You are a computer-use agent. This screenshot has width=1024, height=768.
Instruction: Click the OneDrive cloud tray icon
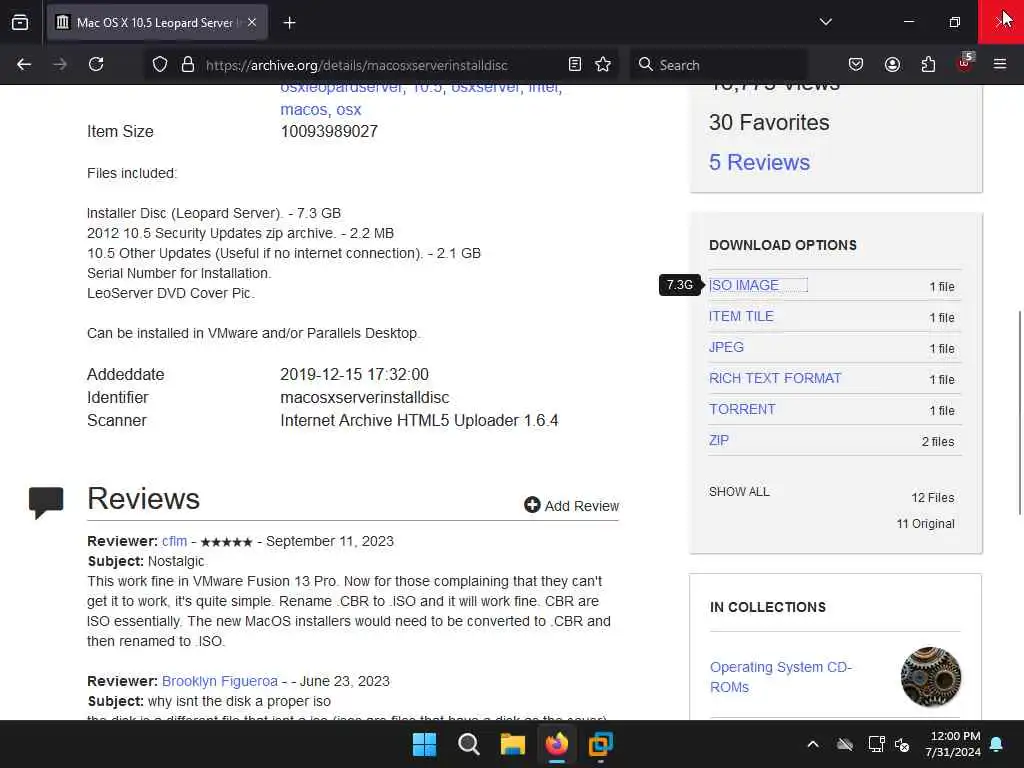(x=845, y=744)
